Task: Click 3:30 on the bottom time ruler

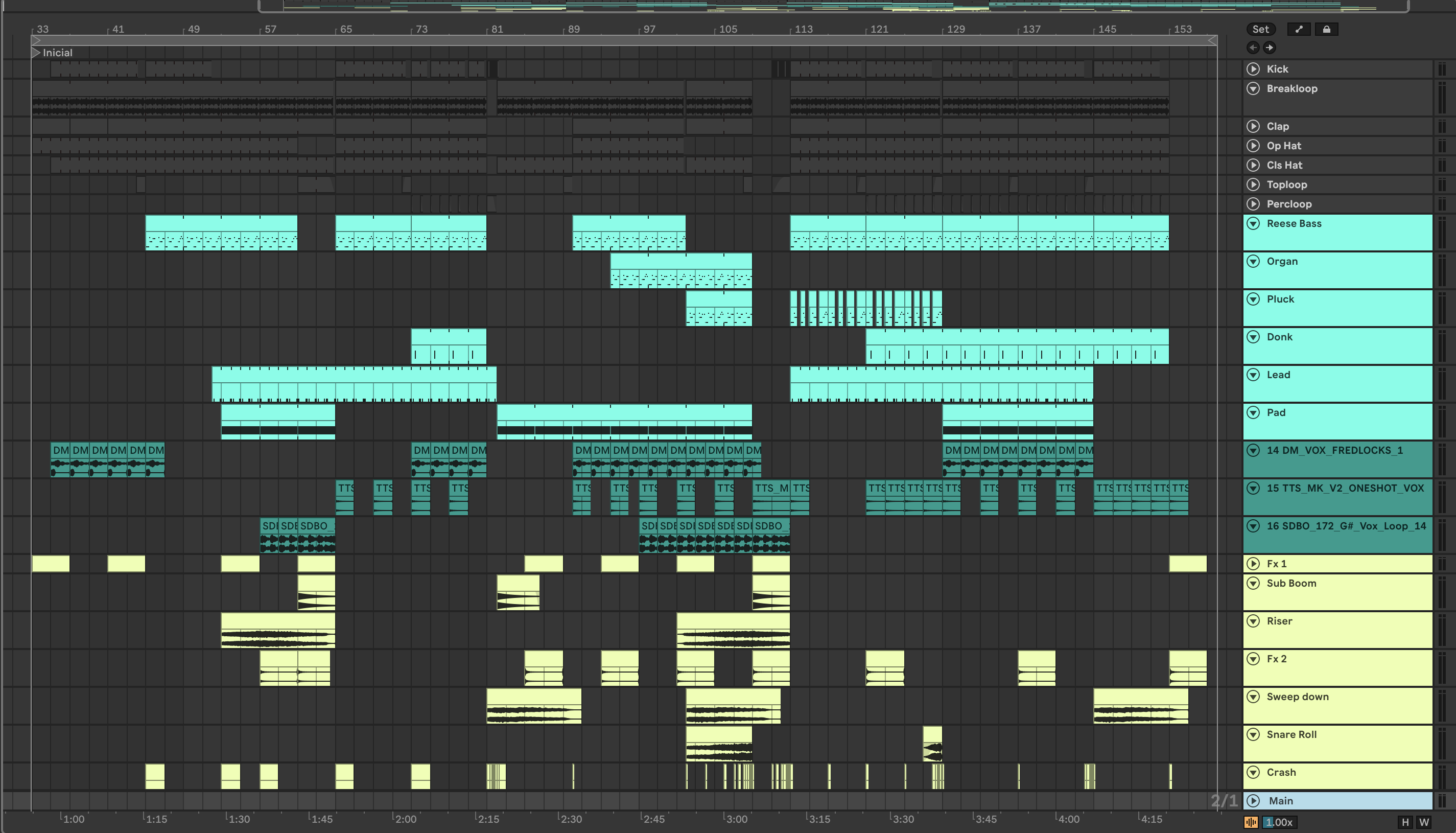Action: coord(902,819)
